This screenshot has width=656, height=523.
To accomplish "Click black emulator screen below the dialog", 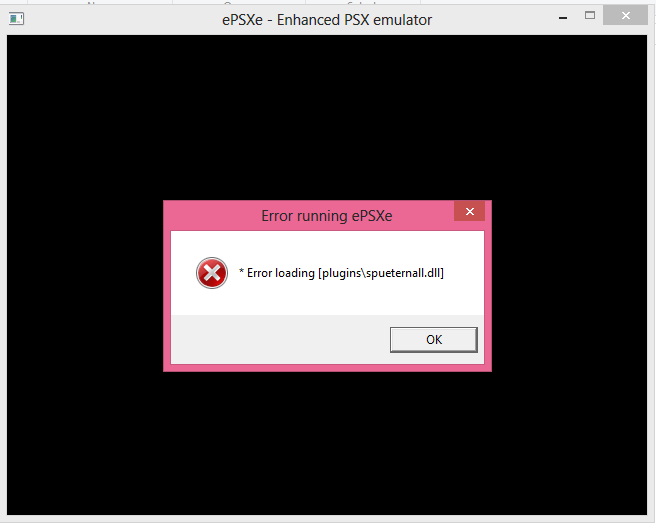I will pyautogui.click(x=327, y=443).
